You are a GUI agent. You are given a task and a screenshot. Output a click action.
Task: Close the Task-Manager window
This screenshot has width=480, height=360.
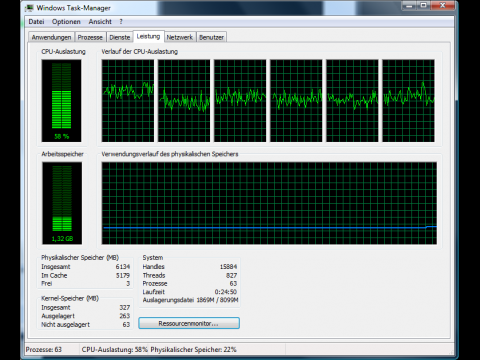pos(443,5)
